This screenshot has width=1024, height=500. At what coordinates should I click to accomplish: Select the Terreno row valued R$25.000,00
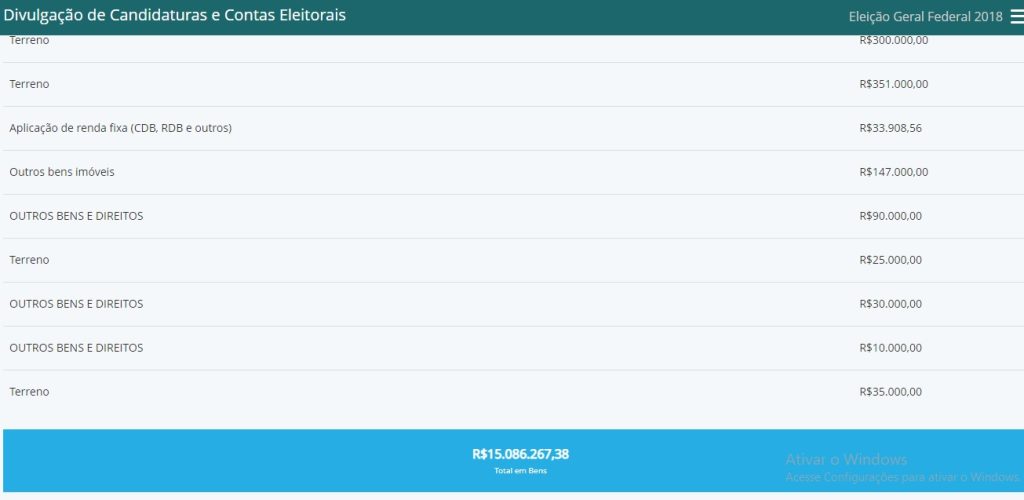tap(29, 260)
